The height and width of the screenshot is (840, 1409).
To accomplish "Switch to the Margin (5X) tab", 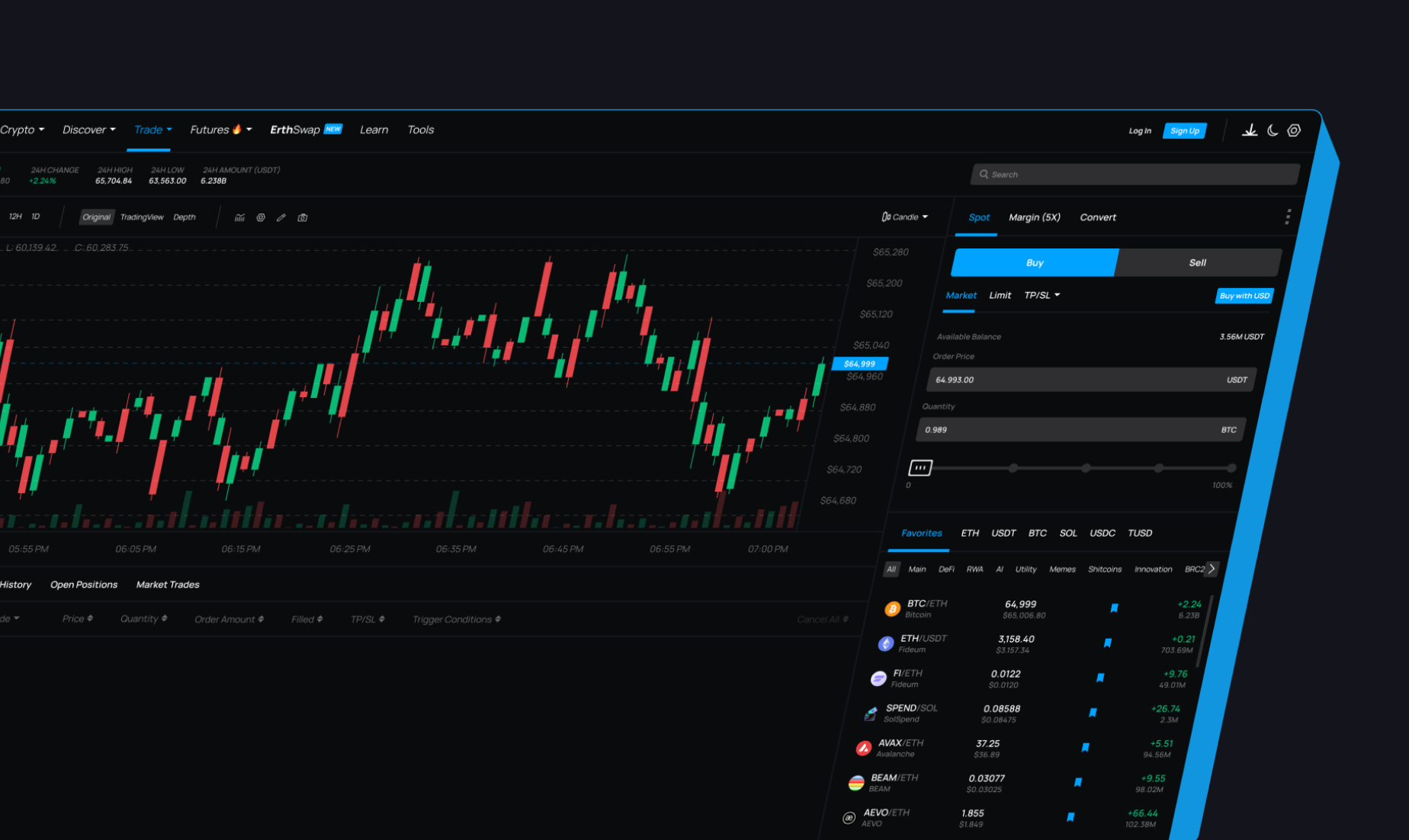I will coord(1034,217).
